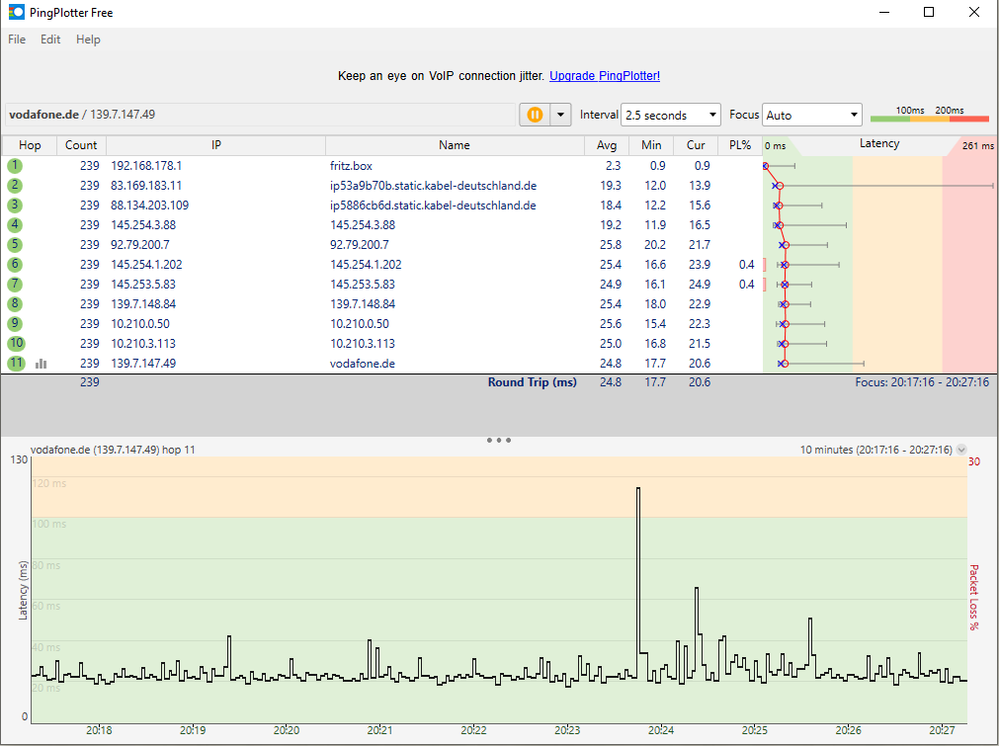The image size is (999, 746).
Task: Click the hop 4 green circle icon
Action: (x=16, y=225)
